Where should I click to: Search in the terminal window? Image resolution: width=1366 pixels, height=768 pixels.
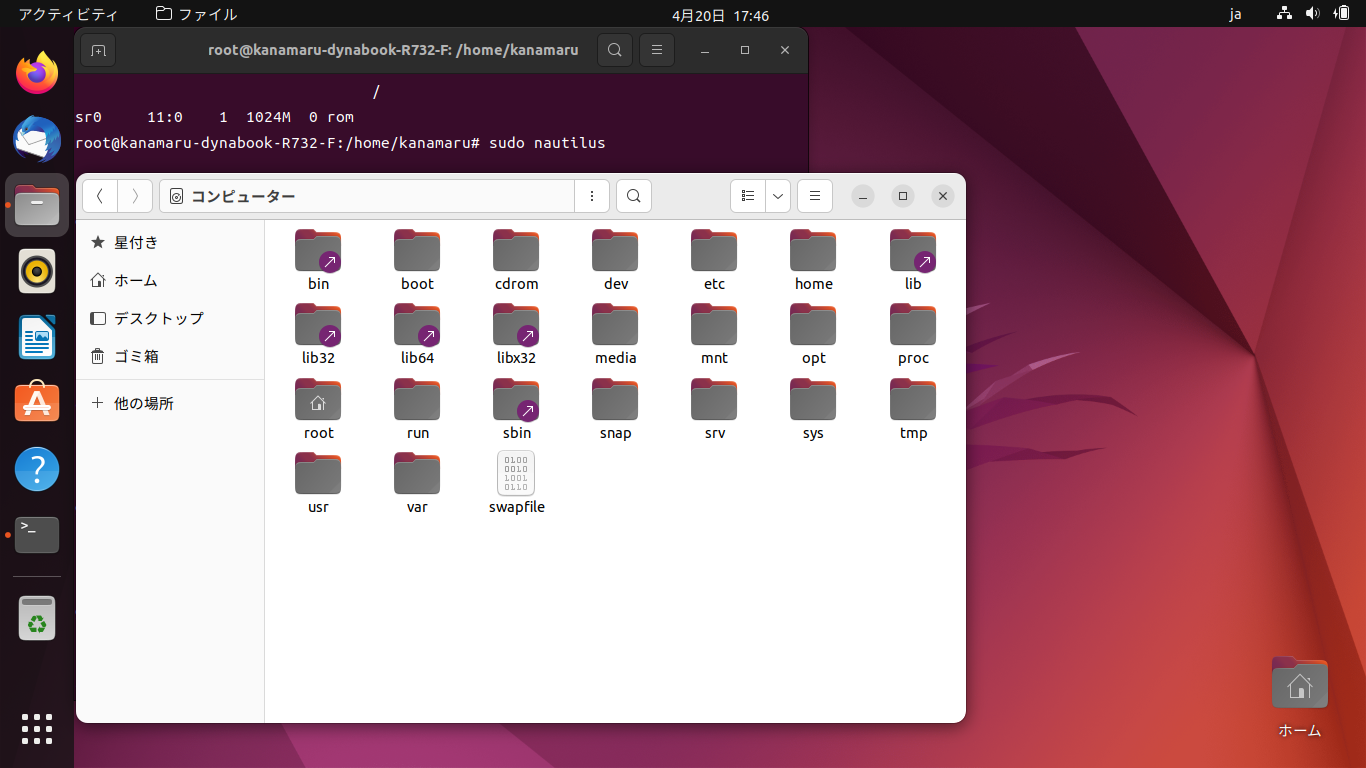tap(614, 50)
